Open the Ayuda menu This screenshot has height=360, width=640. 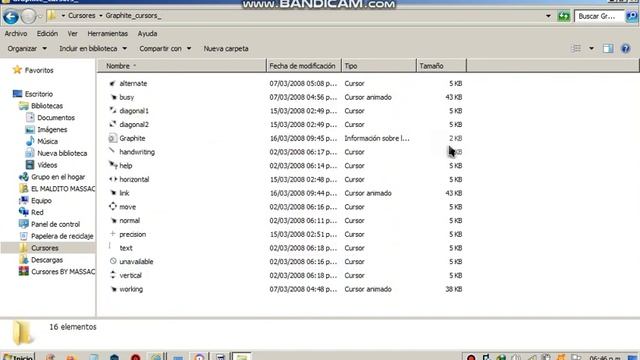147,33
